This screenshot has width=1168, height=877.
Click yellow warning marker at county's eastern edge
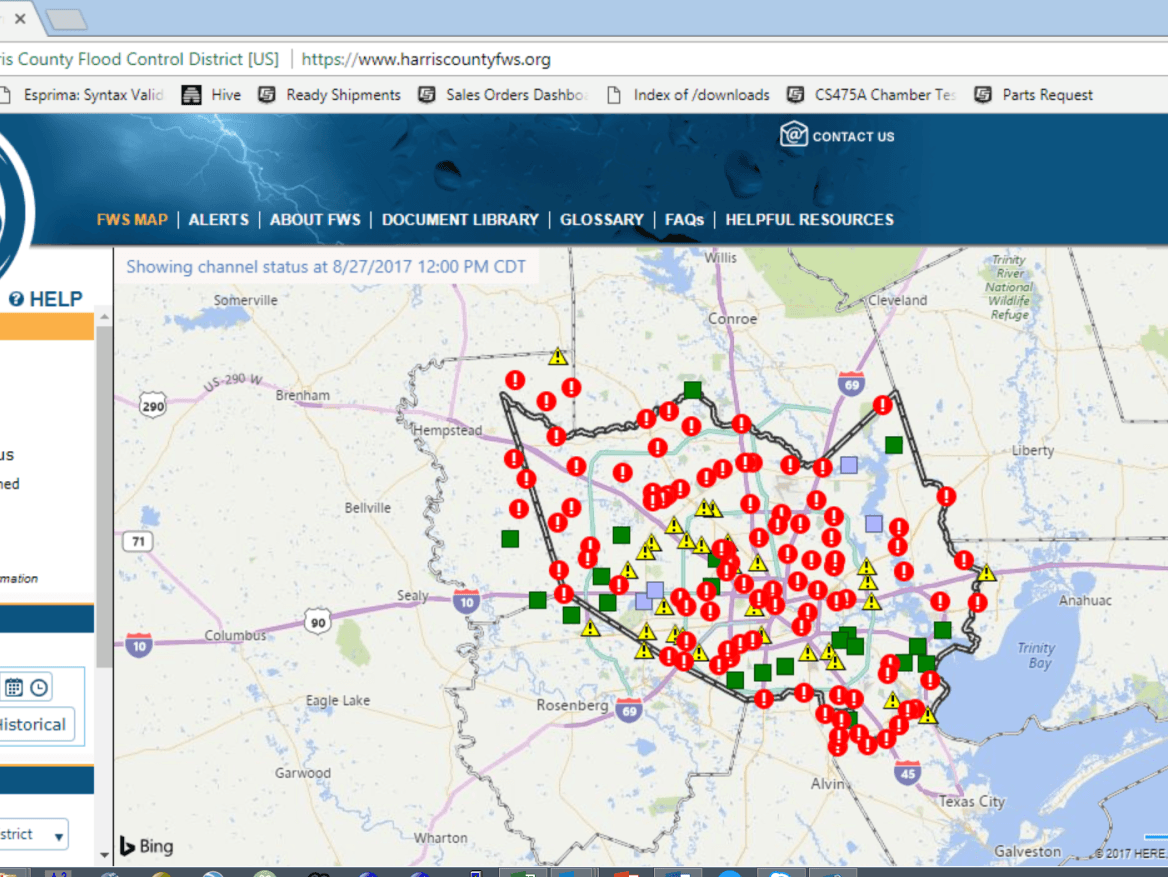[987, 573]
